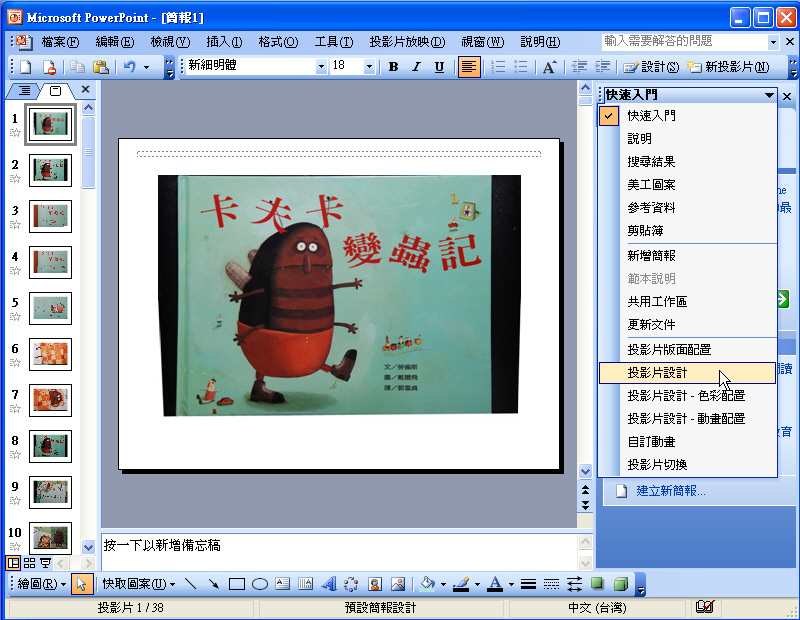Viewport: 800px width, 620px height.
Task: Click the question box 輸入需要解答的問題
Action: pyautogui.click(x=684, y=41)
